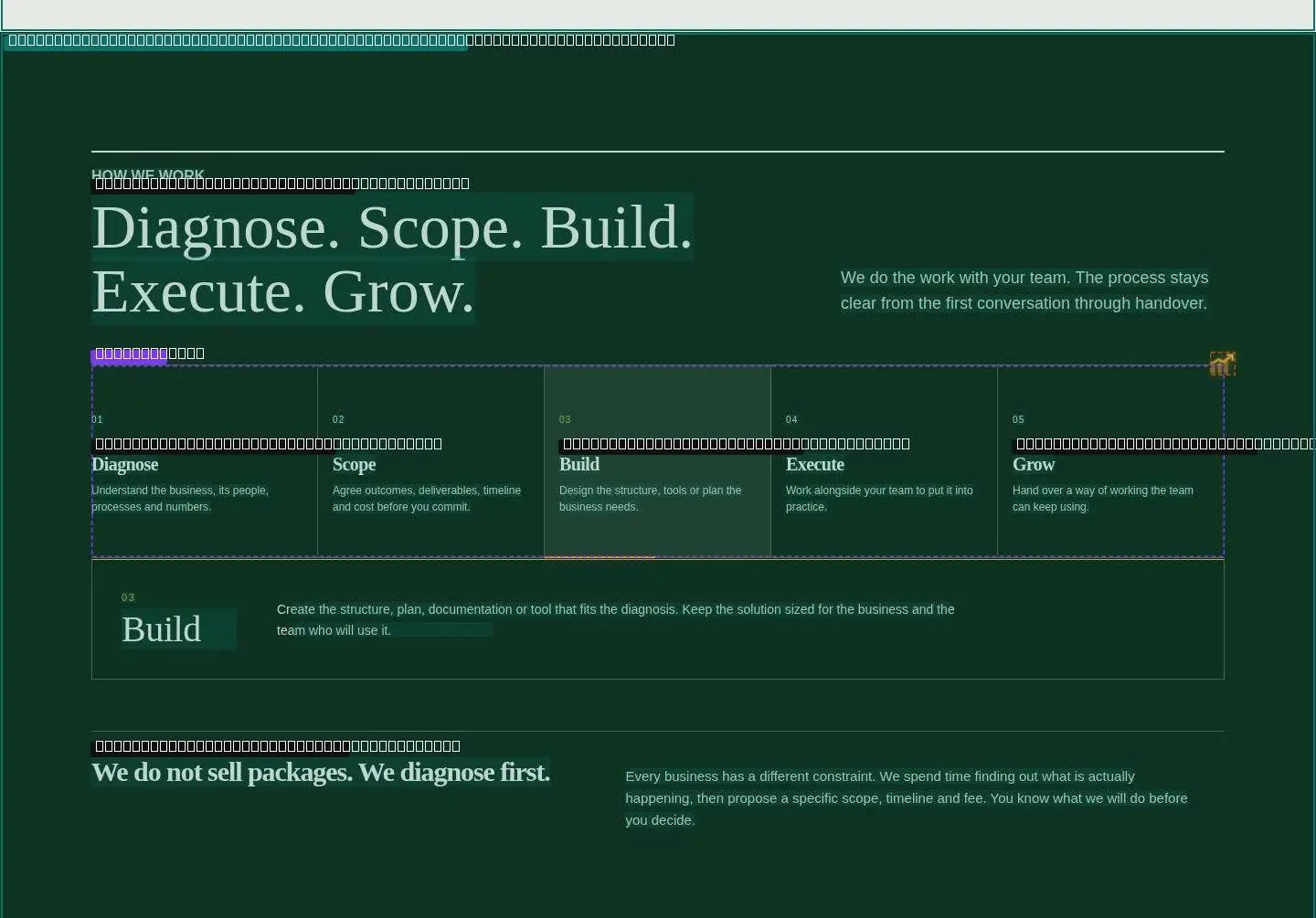Viewport: 1316px width, 918px height.
Task: Select the highlighted Build step tab
Action: point(658,461)
